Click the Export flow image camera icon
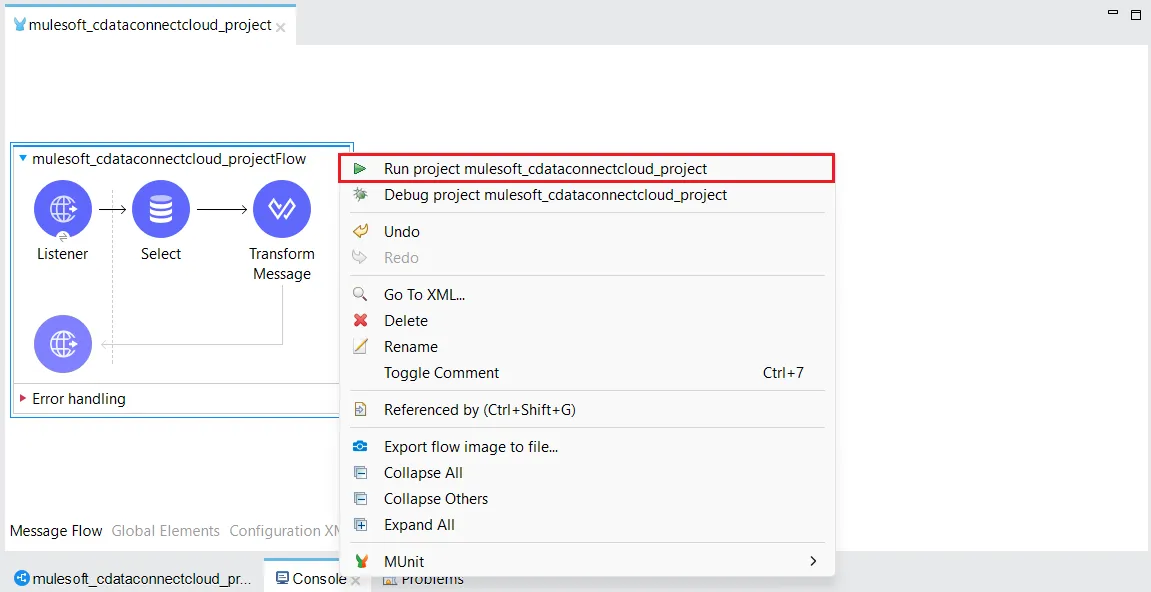 click(361, 447)
